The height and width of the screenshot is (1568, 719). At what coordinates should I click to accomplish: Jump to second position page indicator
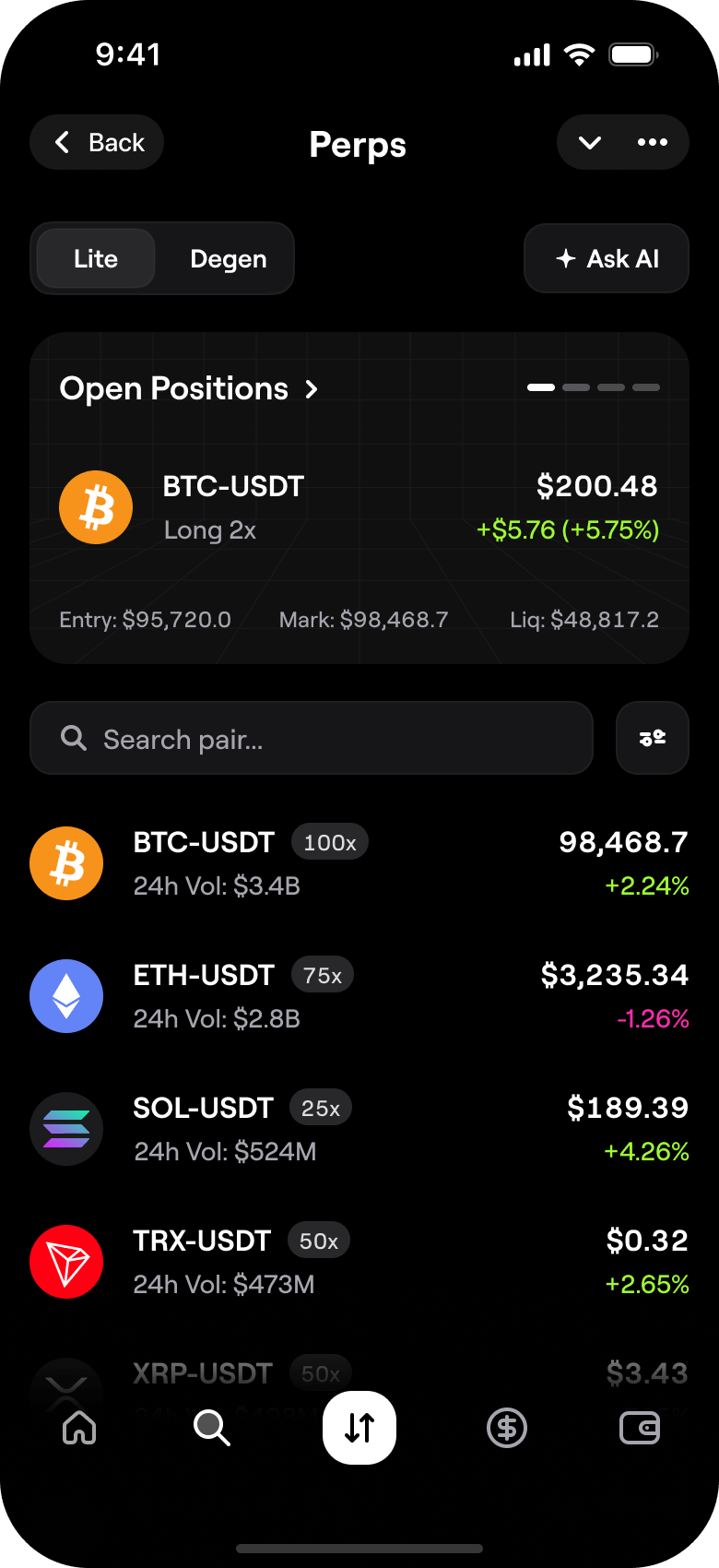click(576, 387)
